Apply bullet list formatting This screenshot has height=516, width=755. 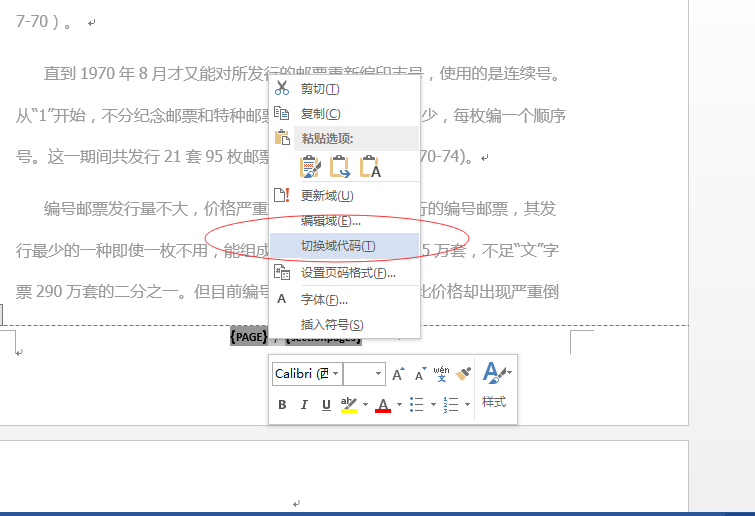coord(417,405)
